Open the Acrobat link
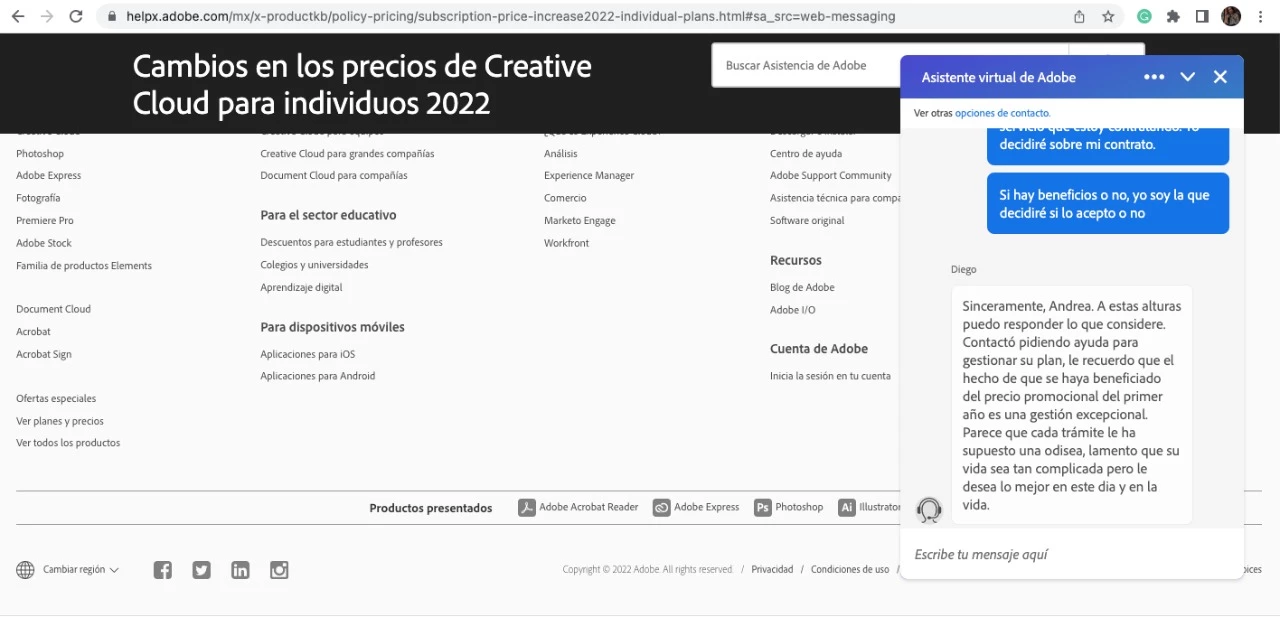The image size is (1280, 617). pos(33,331)
